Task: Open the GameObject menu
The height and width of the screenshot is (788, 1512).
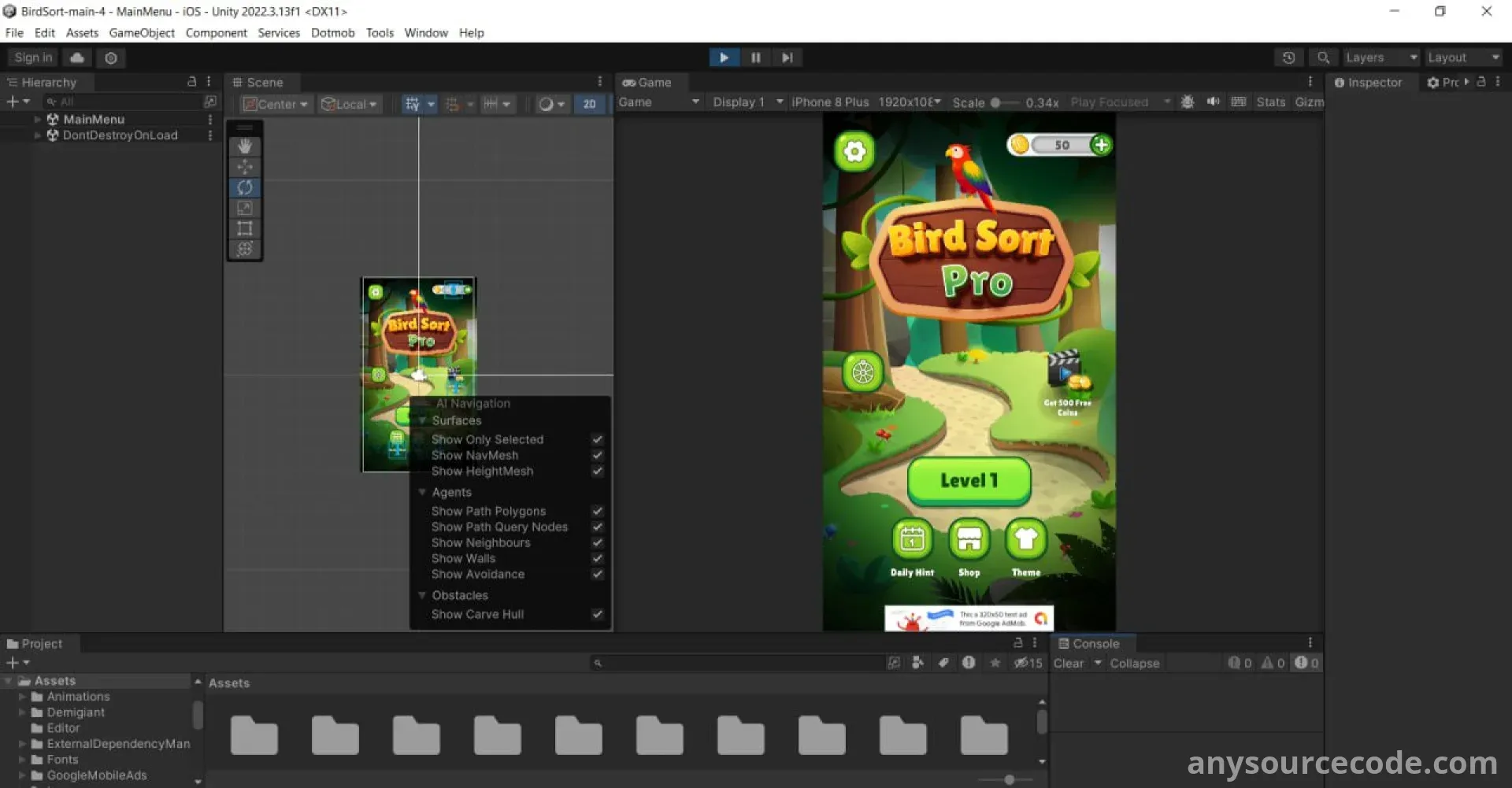Action: (142, 33)
